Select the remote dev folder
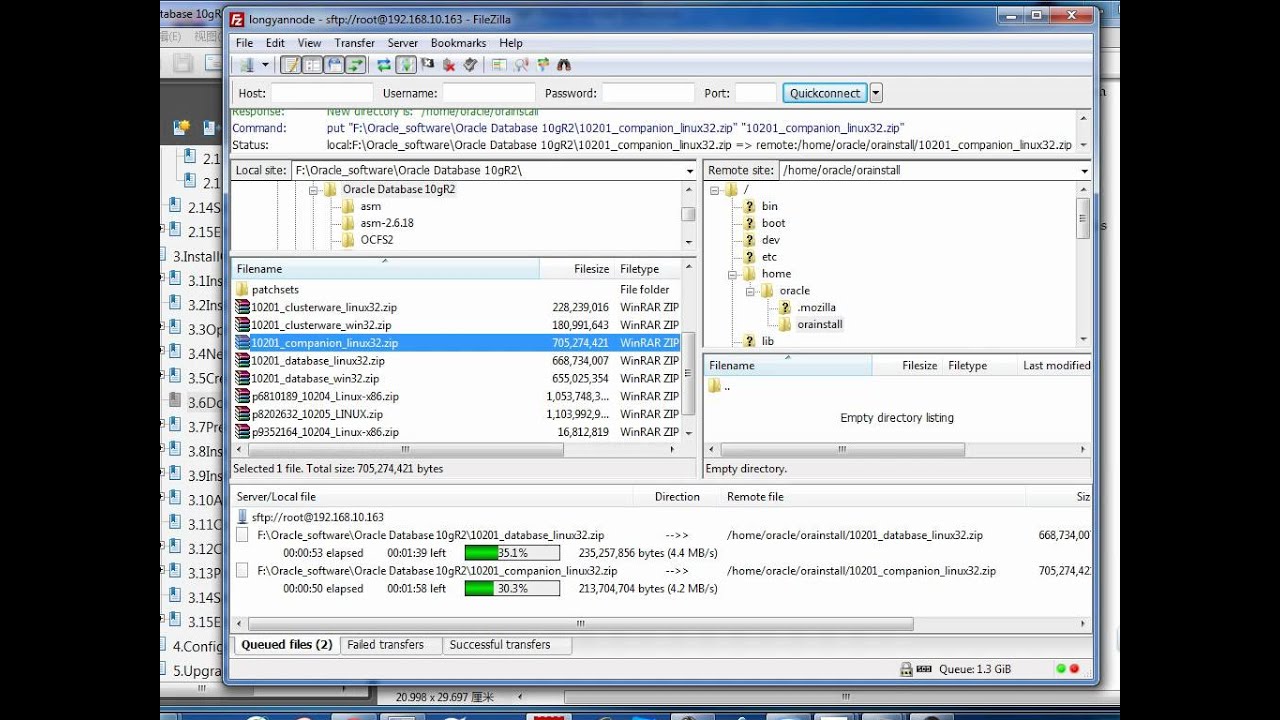 pos(770,240)
